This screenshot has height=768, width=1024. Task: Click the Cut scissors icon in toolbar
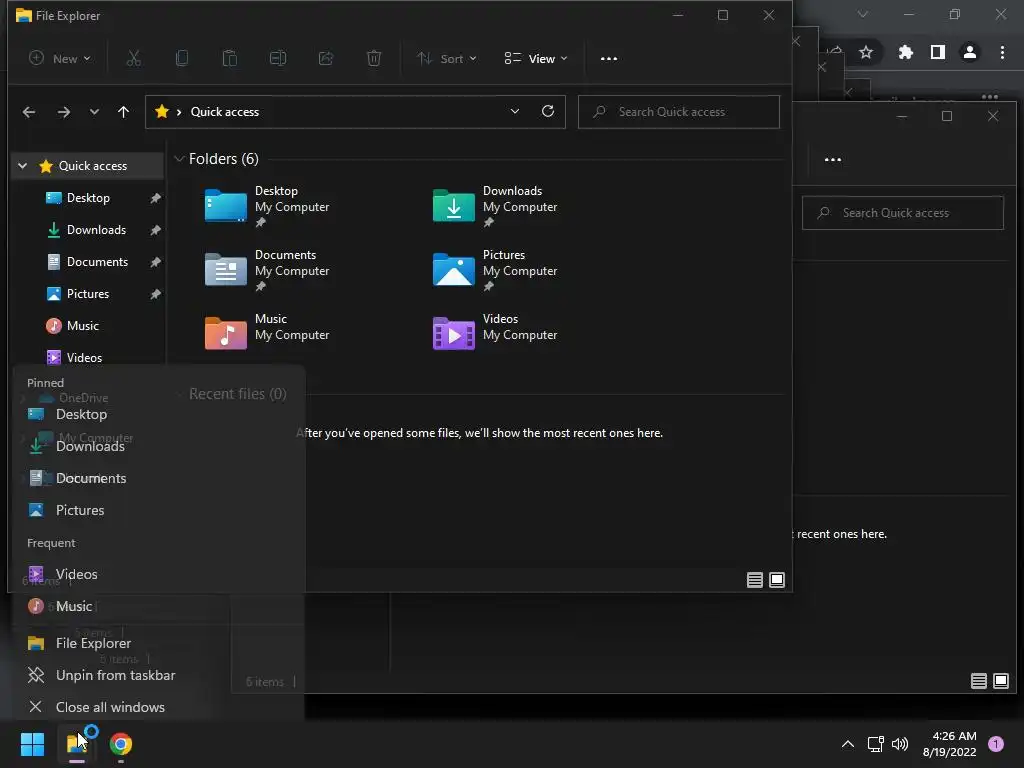click(133, 59)
